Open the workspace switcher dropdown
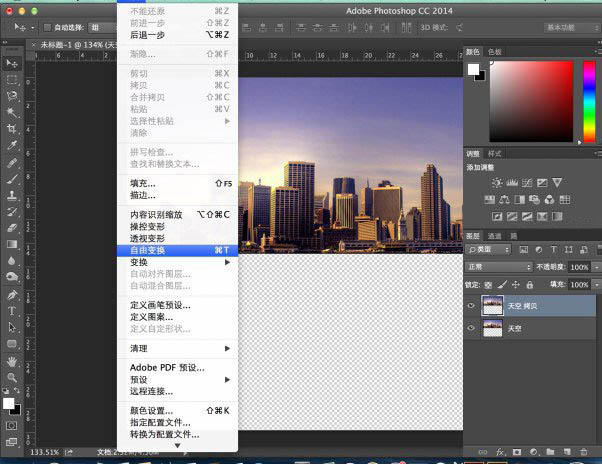 coord(571,27)
